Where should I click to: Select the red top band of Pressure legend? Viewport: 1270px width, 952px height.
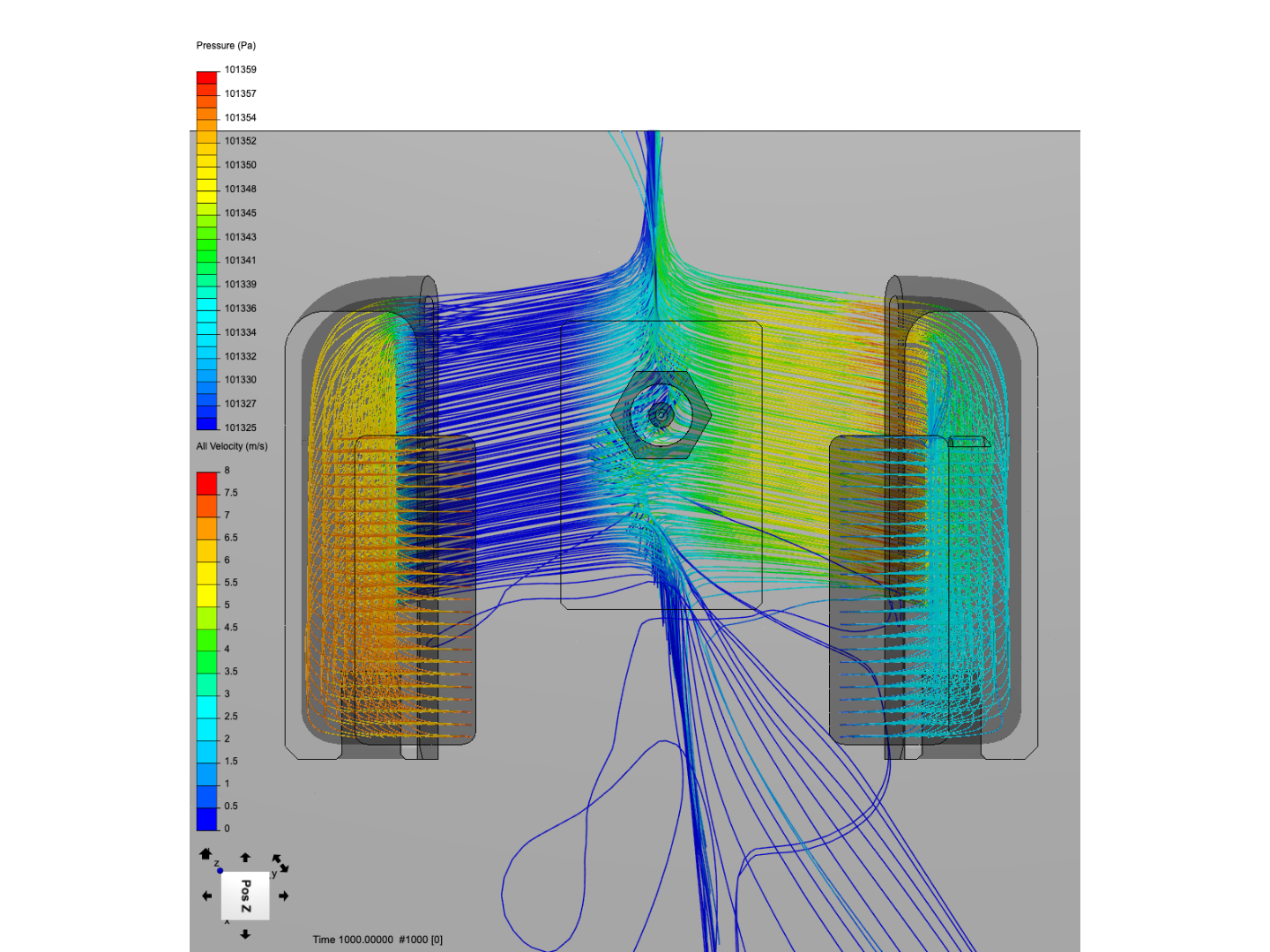tap(206, 78)
